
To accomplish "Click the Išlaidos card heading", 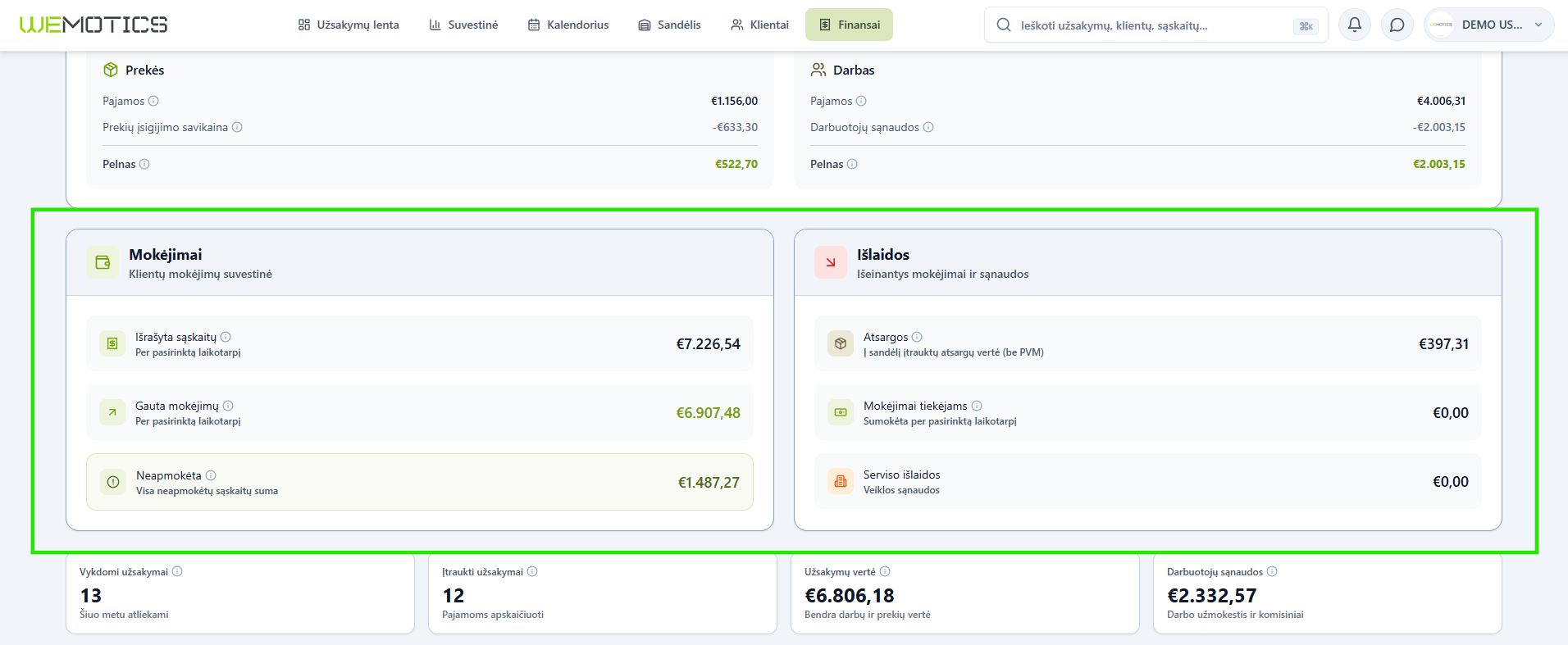I will click(883, 255).
